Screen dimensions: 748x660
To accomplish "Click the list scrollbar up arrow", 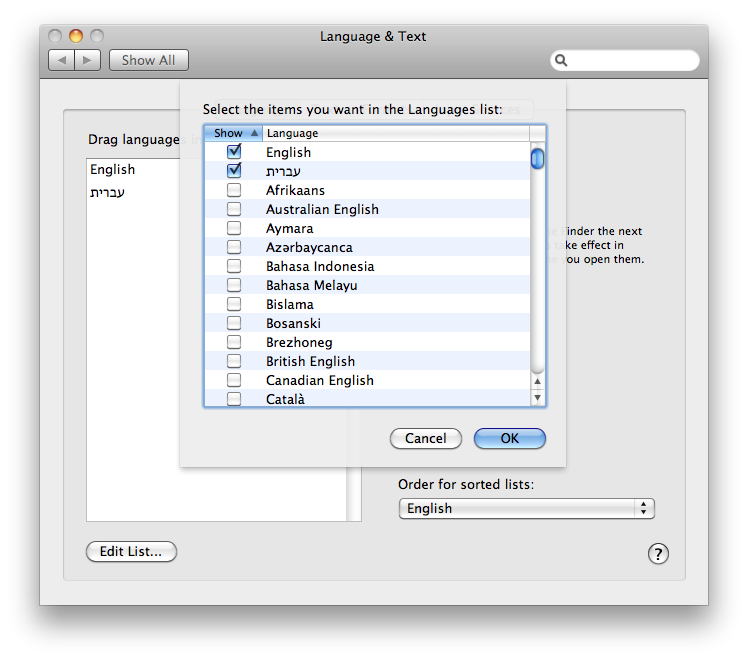I will coord(538,382).
